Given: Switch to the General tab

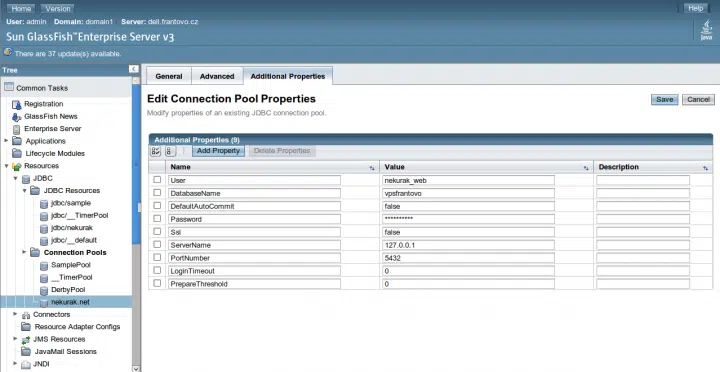Looking at the screenshot, I should pos(169,76).
